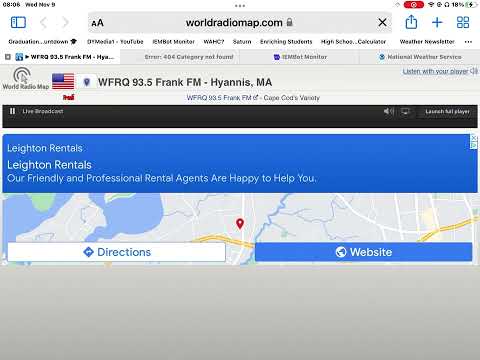
Task: Open the IEMBot Monitor bookmark
Action: coord(173,42)
